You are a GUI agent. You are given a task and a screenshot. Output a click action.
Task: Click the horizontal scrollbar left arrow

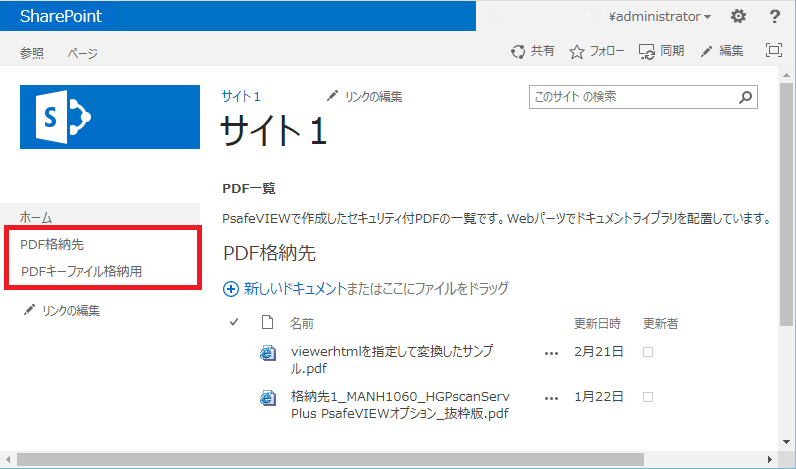point(7,459)
